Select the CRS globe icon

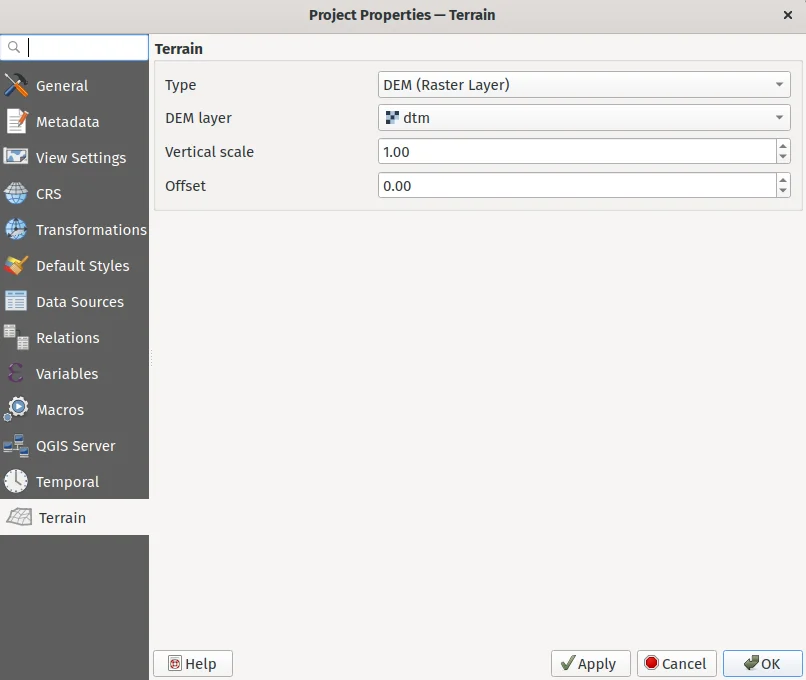pos(16,194)
